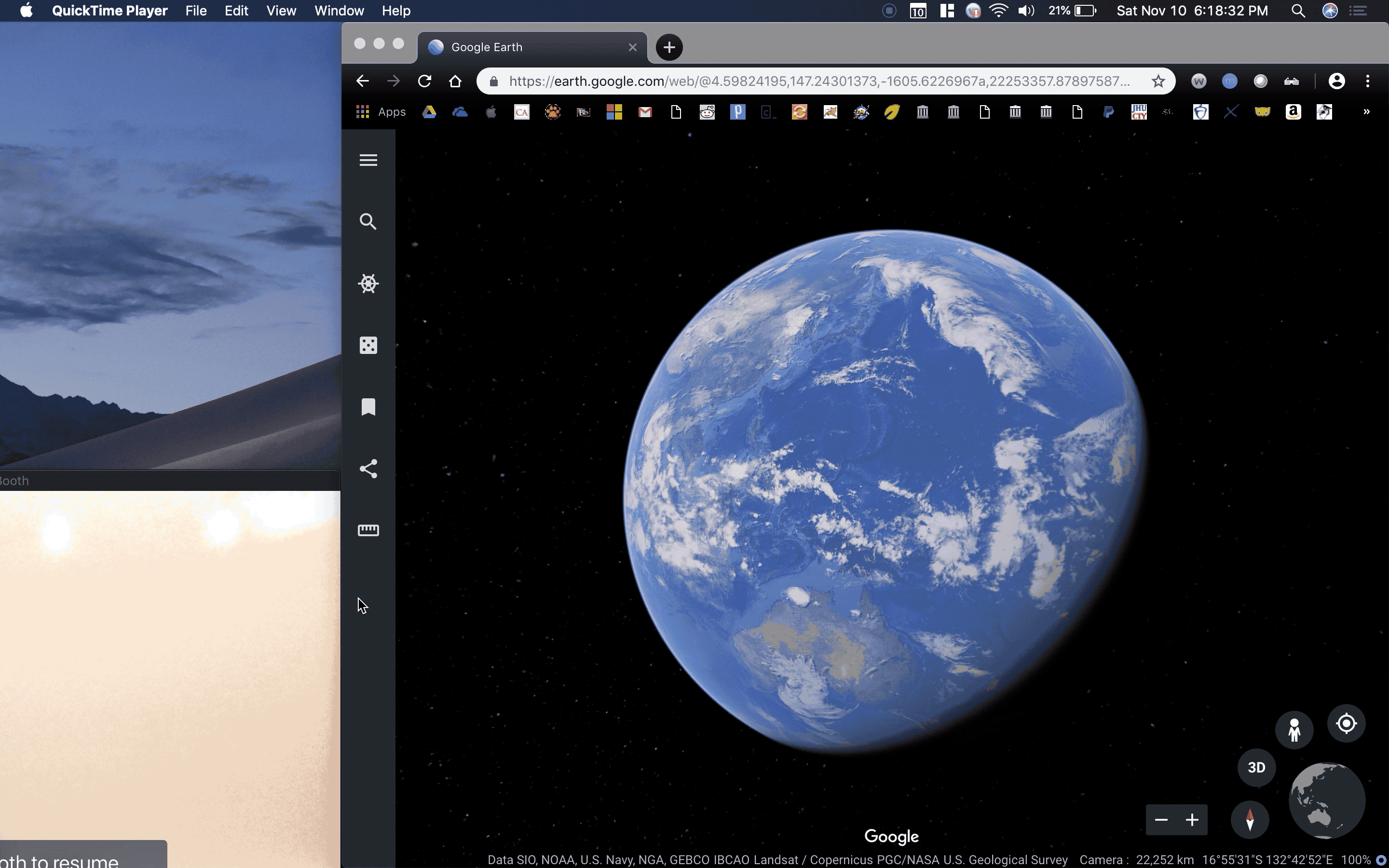Click the battery 21% indicator
Screen dimensions: 1389x868
pyautogui.click(x=1072, y=11)
